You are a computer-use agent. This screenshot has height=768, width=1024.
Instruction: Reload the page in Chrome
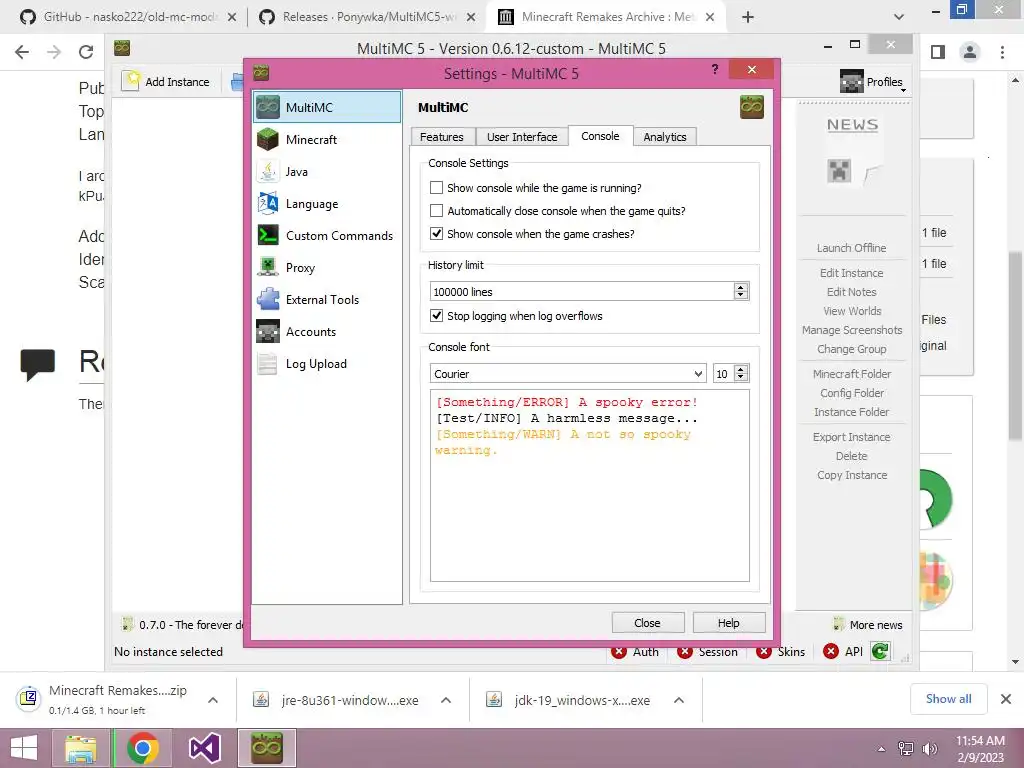coord(86,52)
